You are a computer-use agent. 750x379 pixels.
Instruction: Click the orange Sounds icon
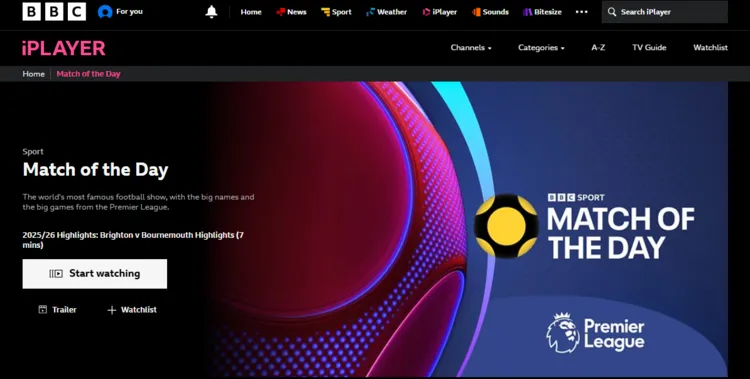tap(476, 12)
